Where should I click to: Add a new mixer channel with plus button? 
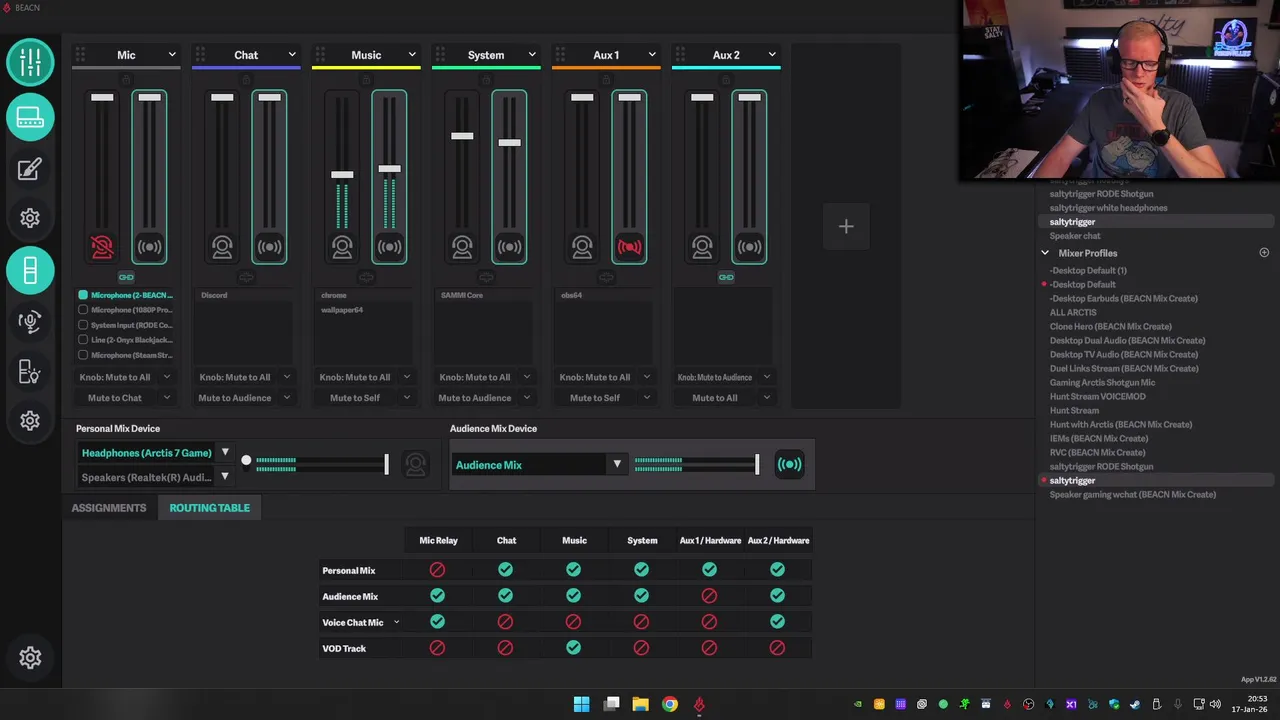click(x=846, y=227)
